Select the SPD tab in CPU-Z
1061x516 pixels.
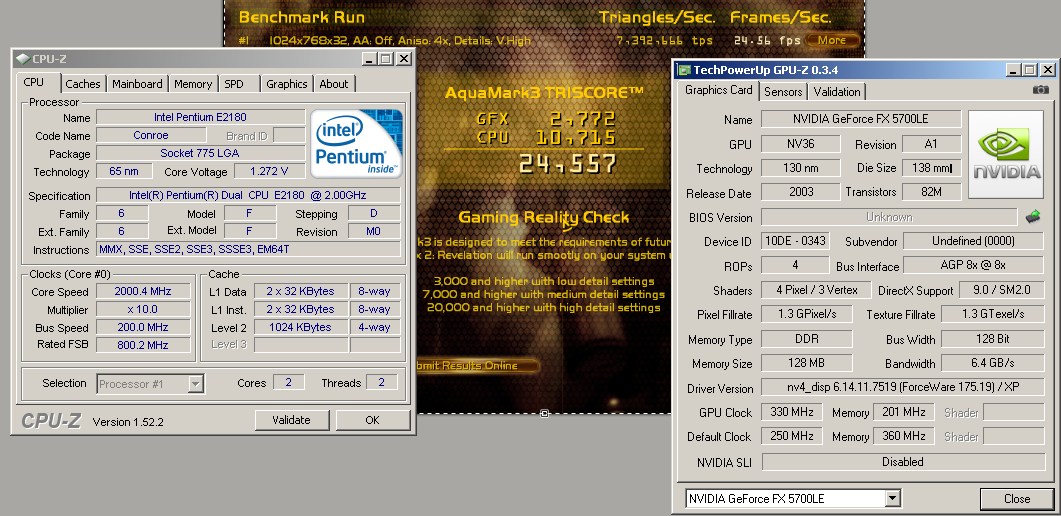pos(234,84)
